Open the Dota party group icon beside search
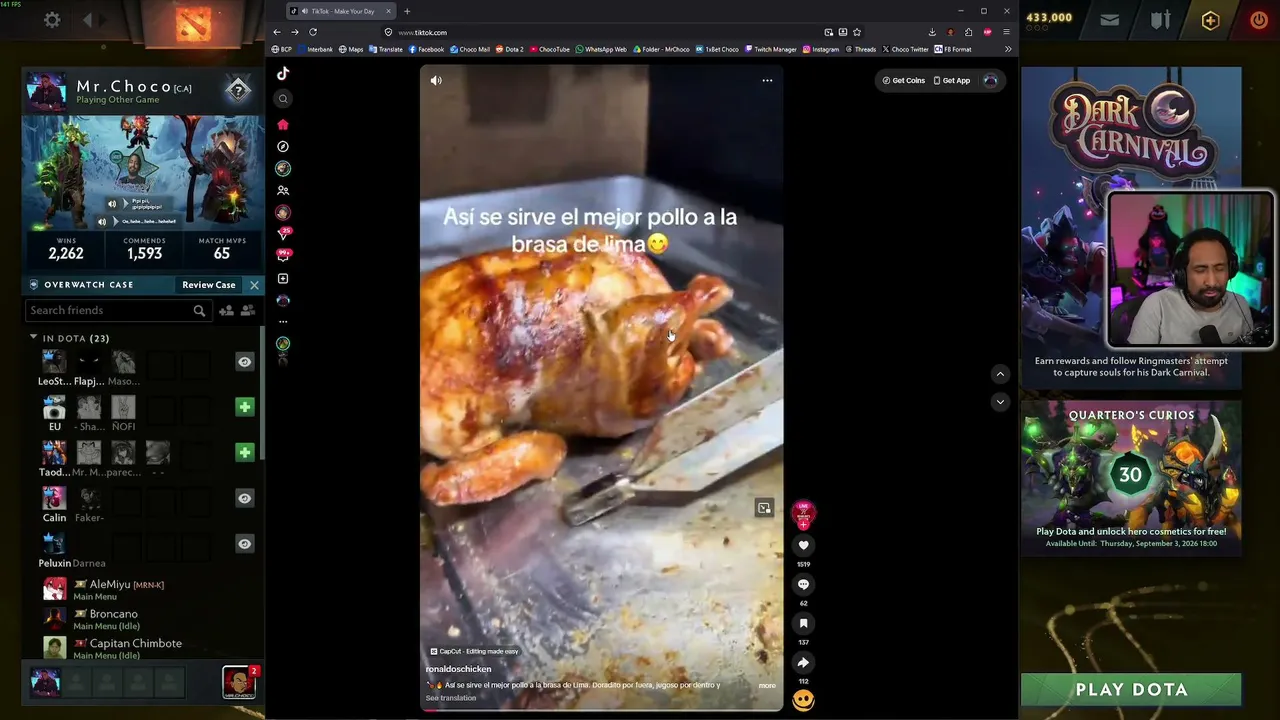The image size is (1280, 720). click(247, 311)
